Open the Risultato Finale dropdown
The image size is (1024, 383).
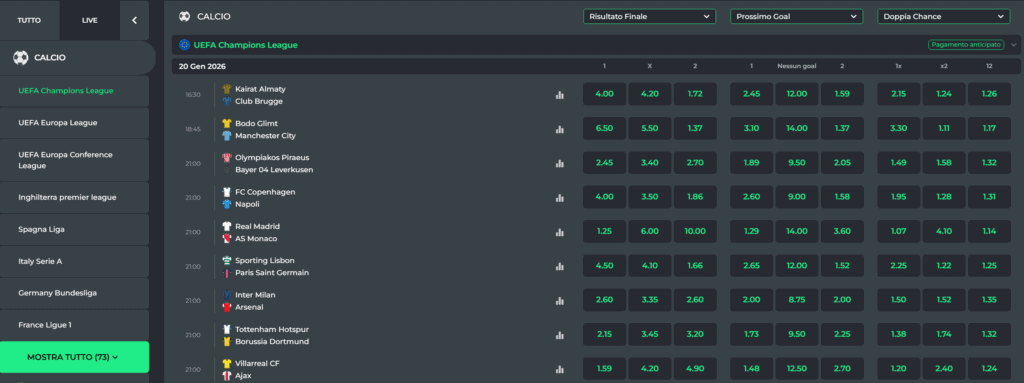point(649,16)
